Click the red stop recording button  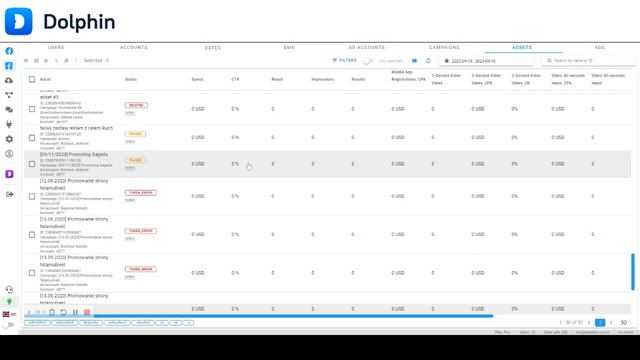[87, 312]
